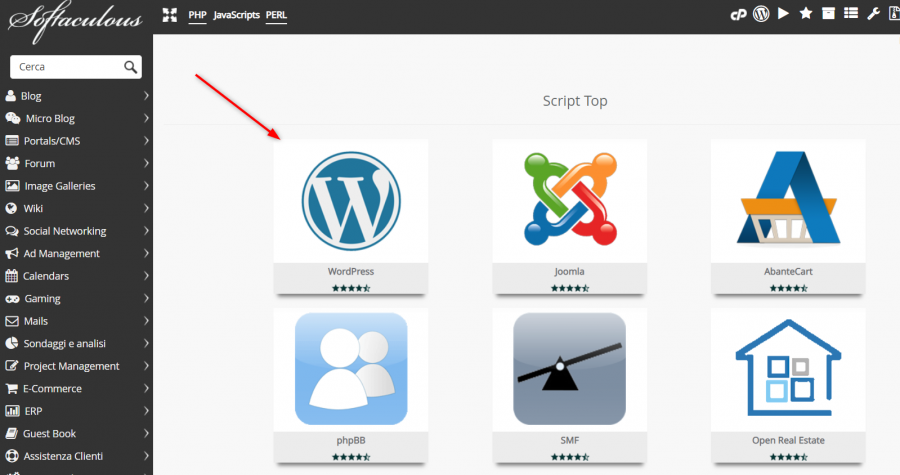Expand the Blog category chevron
Screen dimensions: 900x475
pos(146,96)
